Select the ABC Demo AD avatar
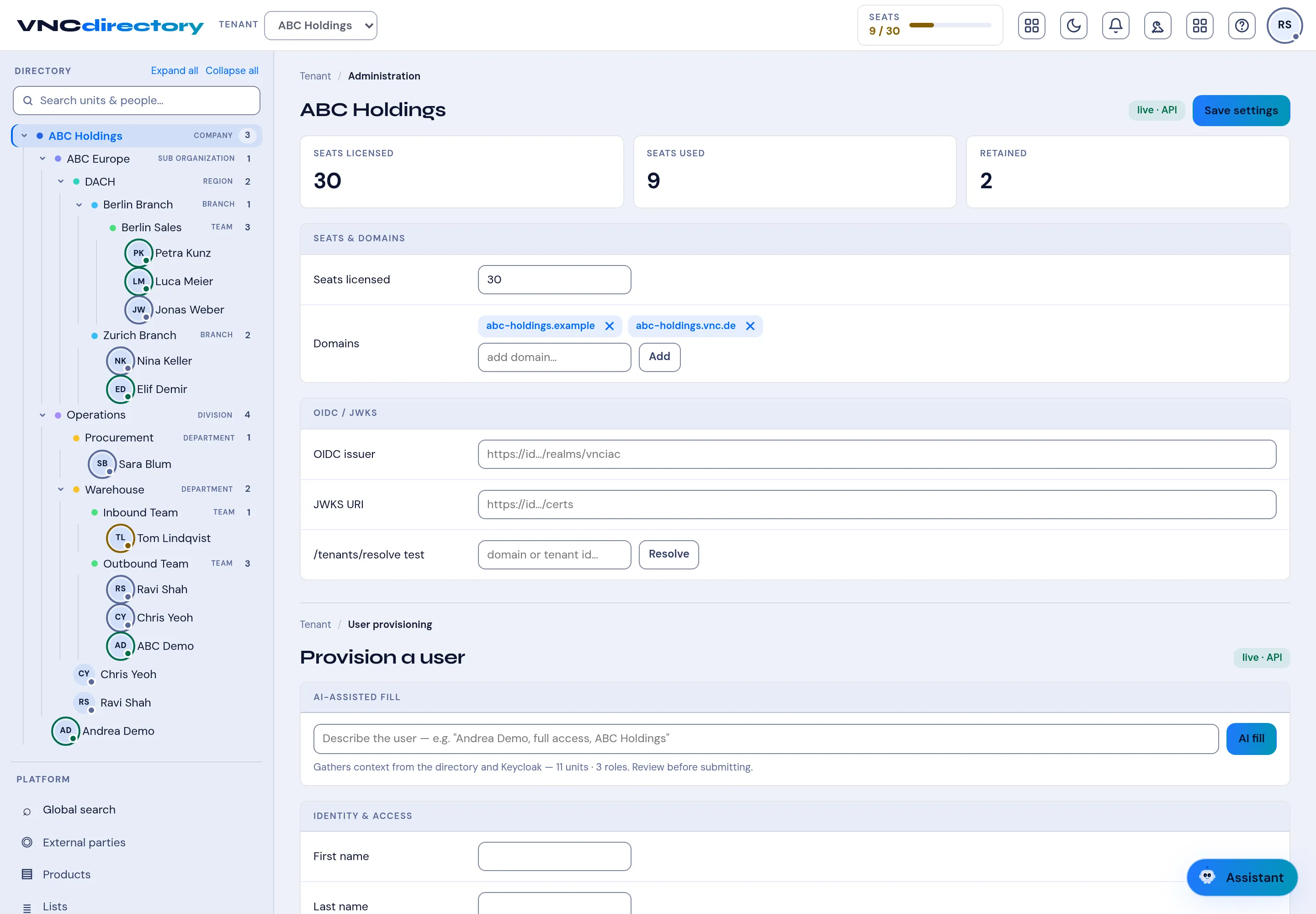 (120, 646)
